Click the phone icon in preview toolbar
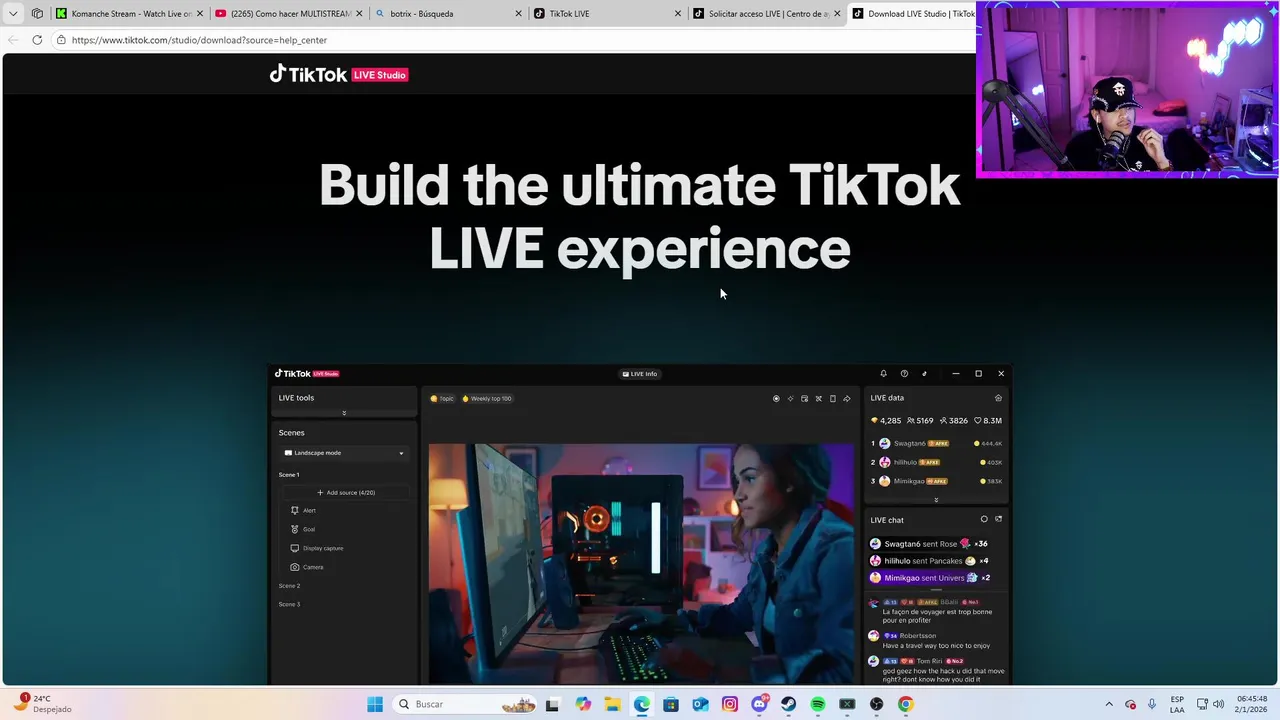 [x=833, y=398]
